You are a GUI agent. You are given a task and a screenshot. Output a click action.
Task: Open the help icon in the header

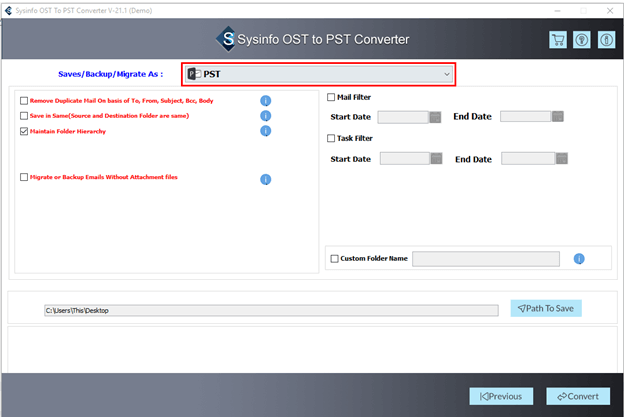point(582,40)
